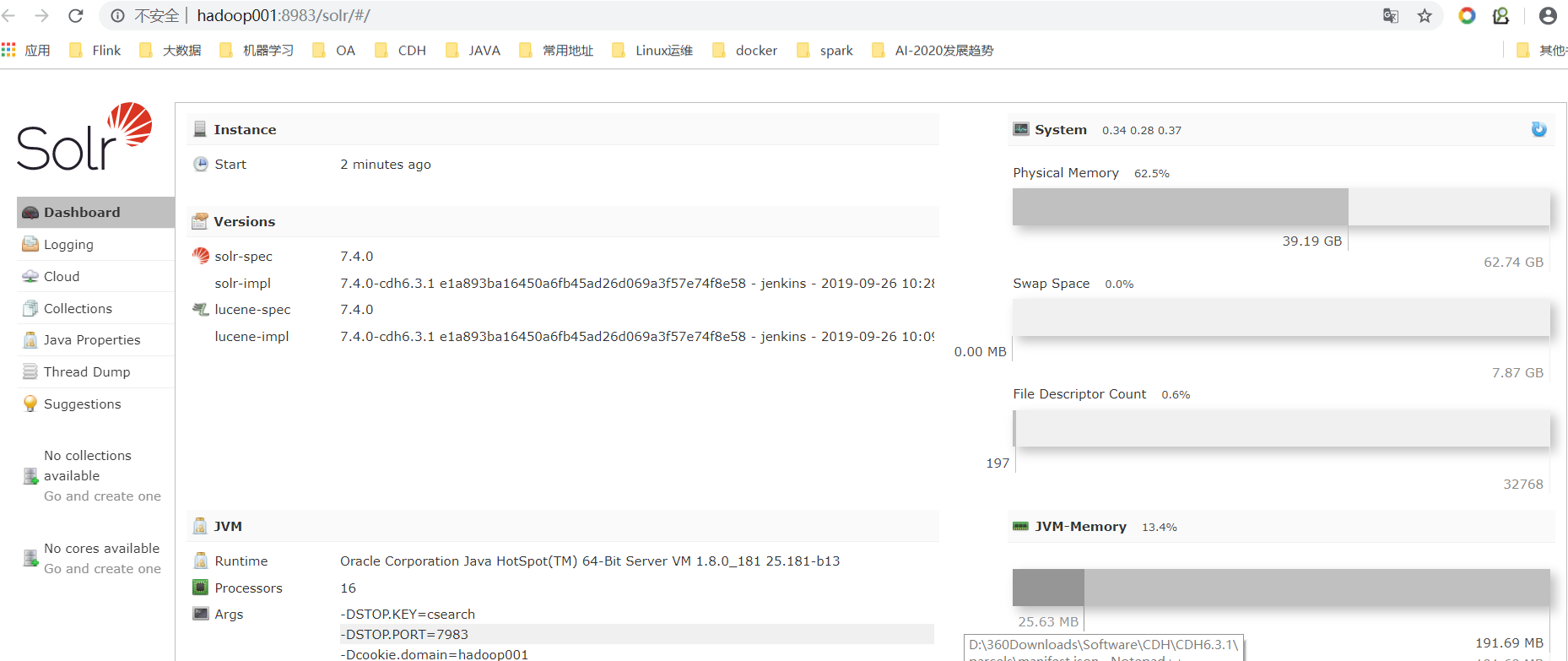Image resolution: width=1568 pixels, height=661 pixels.
Task: Click the green extension icon
Action: tap(1501, 16)
